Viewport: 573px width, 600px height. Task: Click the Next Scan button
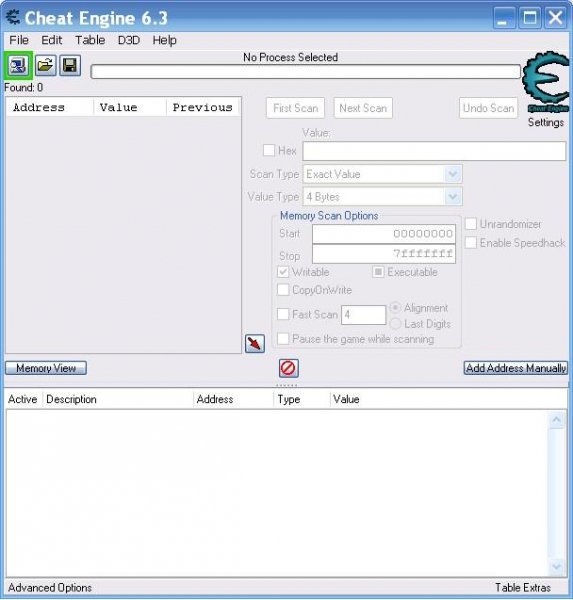coord(363,108)
